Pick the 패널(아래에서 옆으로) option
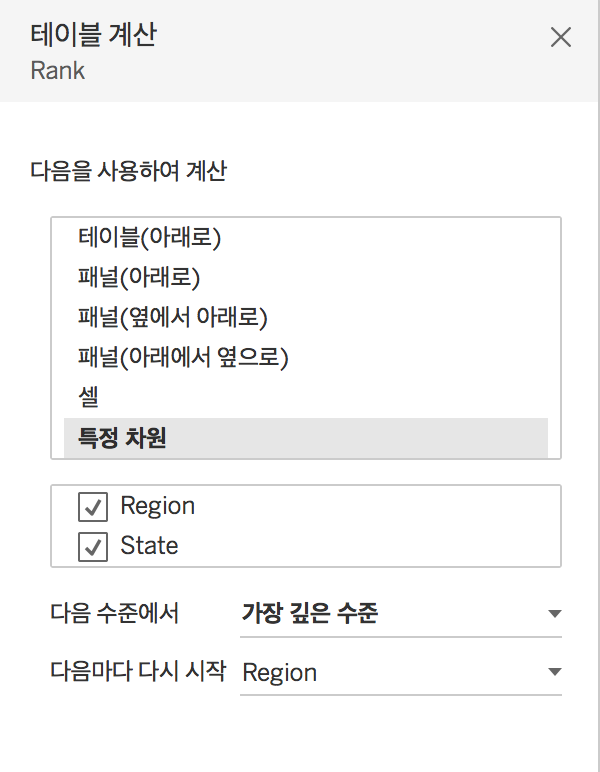The width and height of the screenshot is (600, 772). pos(183,357)
